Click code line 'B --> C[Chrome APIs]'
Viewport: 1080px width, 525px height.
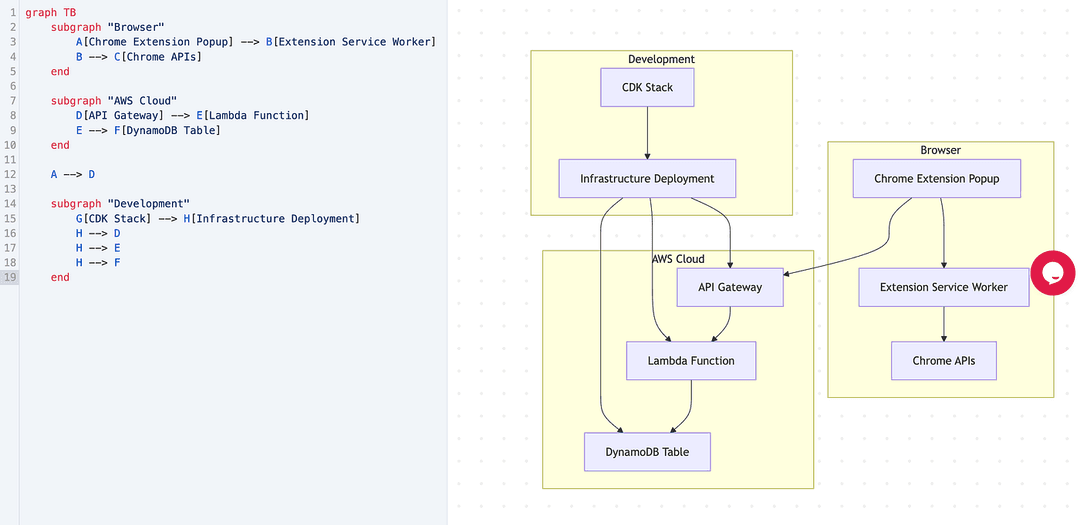[139, 56]
